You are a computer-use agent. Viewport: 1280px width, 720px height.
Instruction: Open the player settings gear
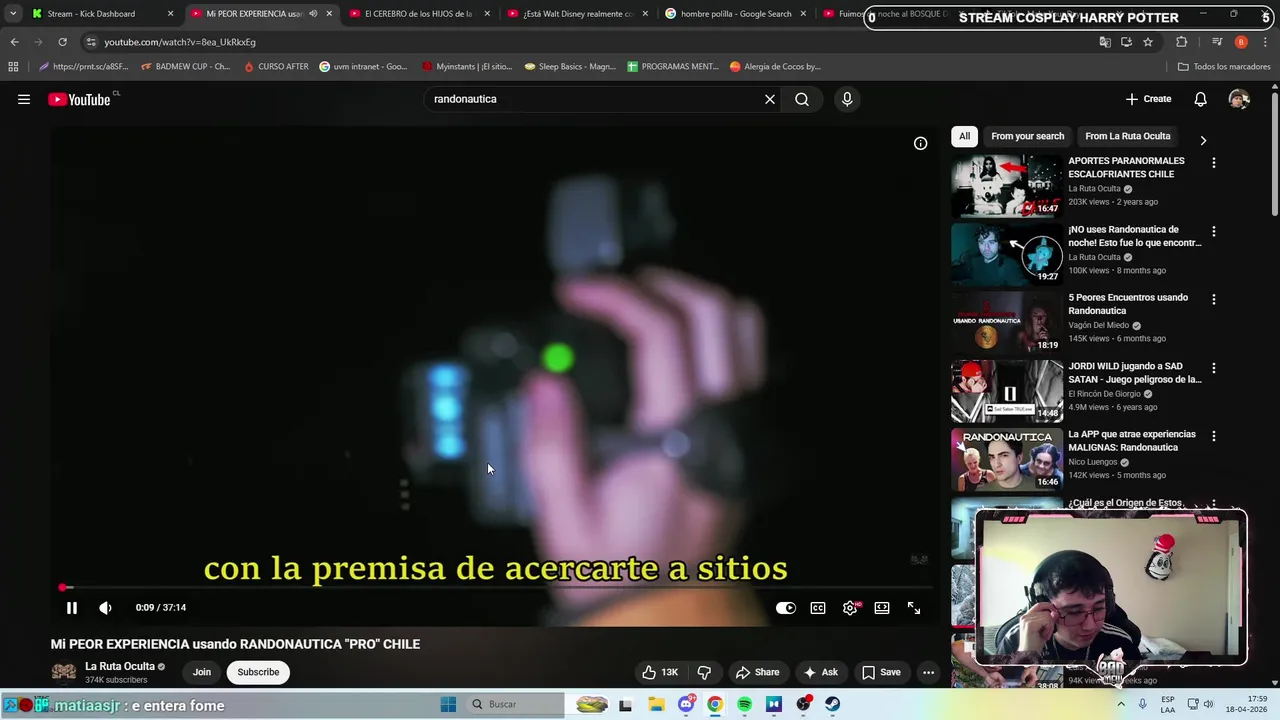coord(850,608)
